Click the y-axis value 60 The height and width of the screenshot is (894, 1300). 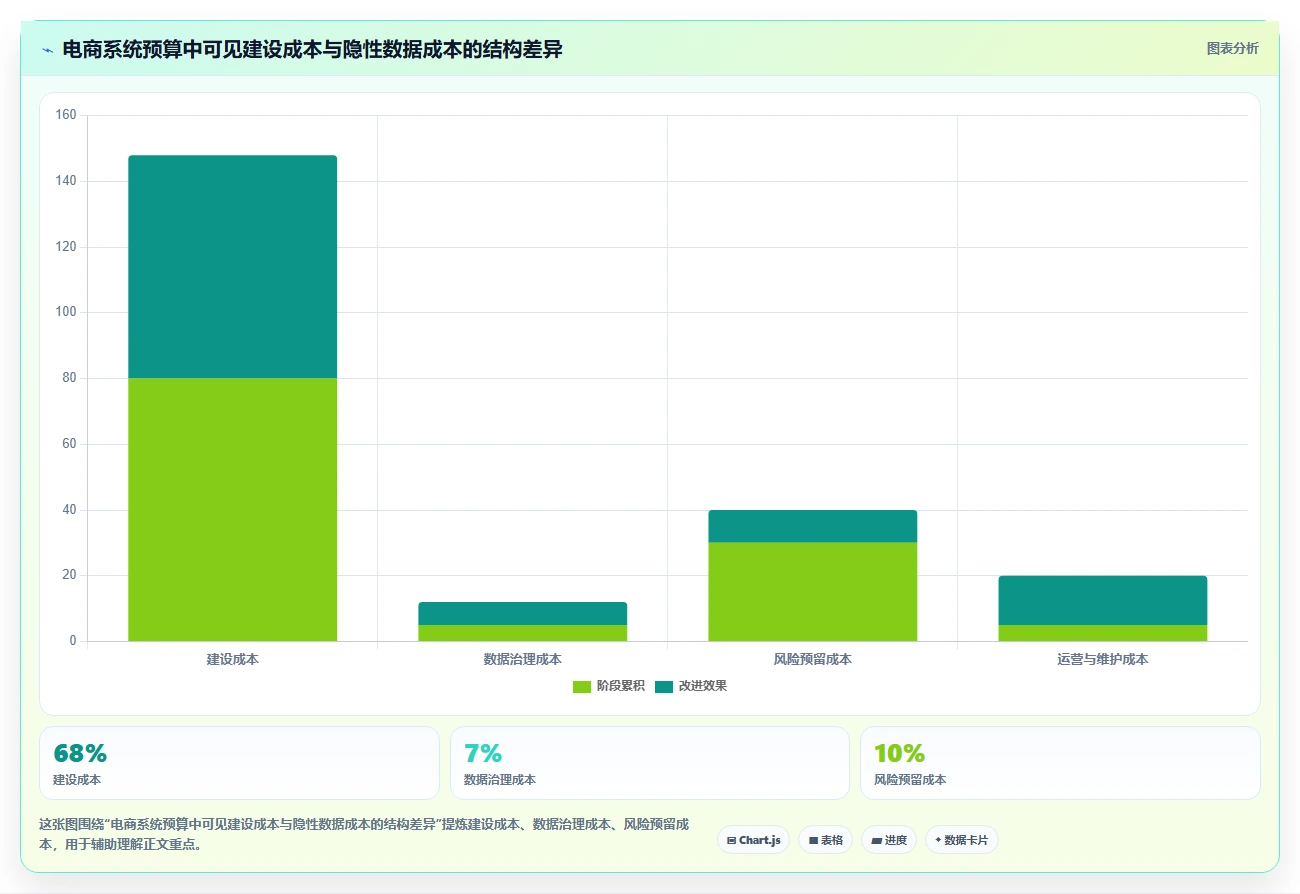tap(69, 444)
